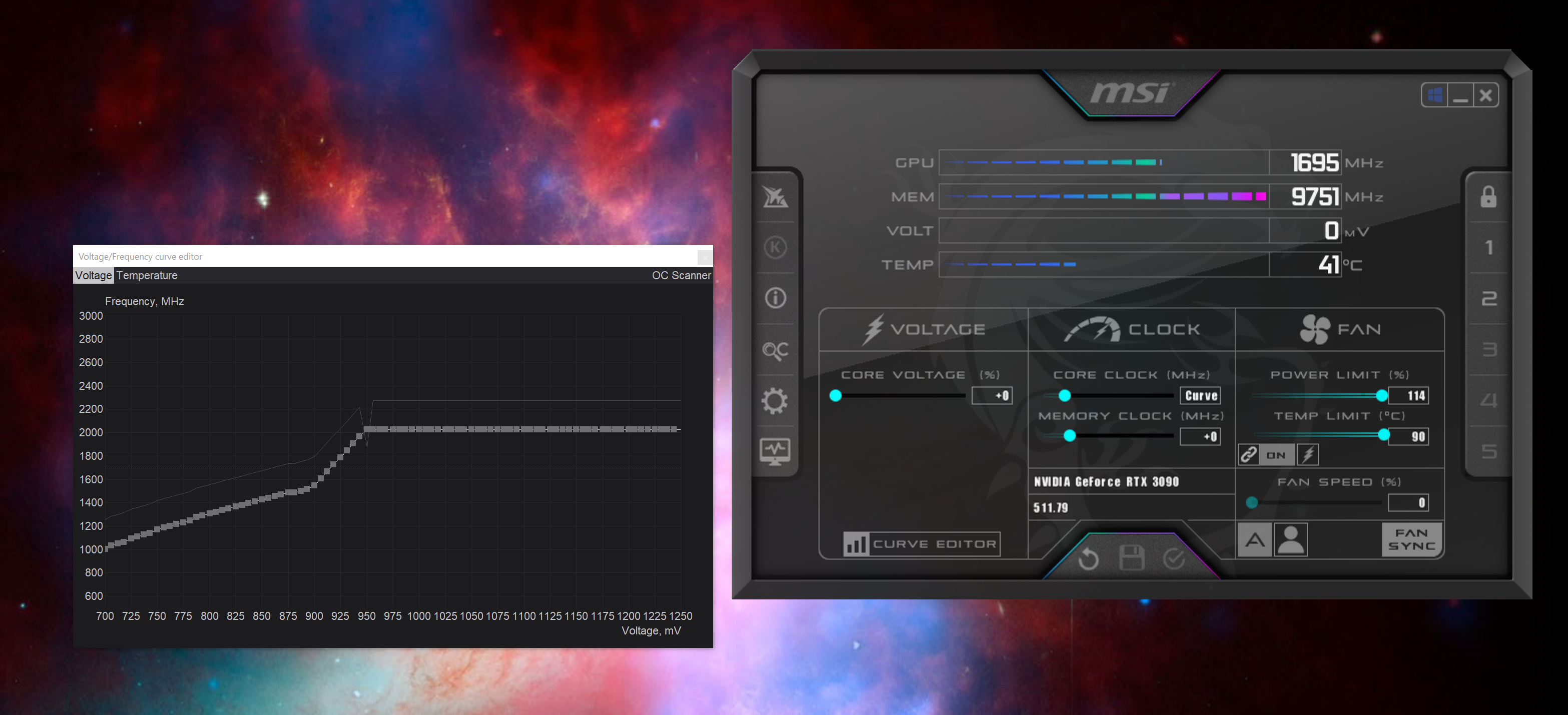Click the Core Voltage value field

point(992,396)
